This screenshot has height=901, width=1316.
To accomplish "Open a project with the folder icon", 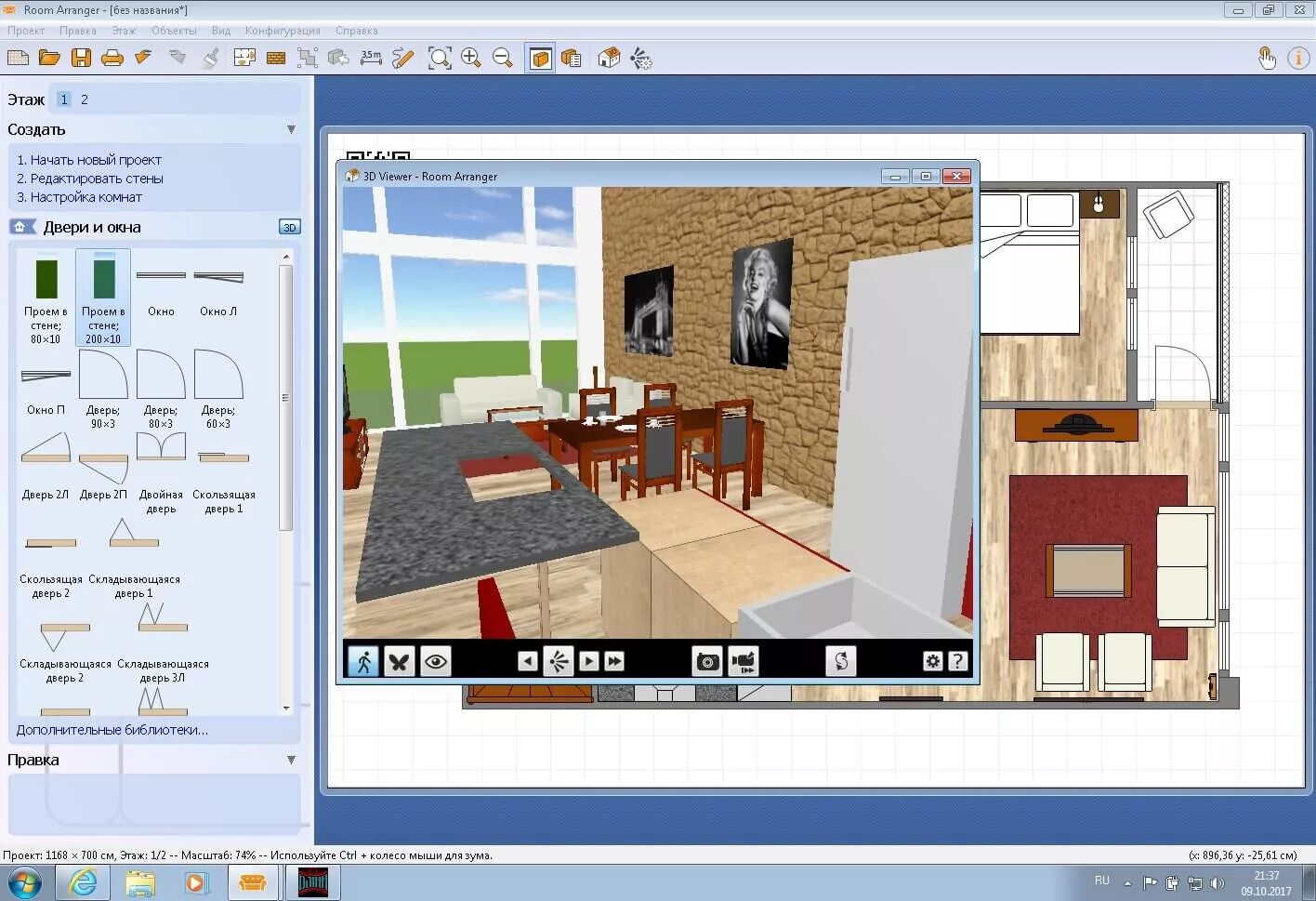I will tap(49, 59).
